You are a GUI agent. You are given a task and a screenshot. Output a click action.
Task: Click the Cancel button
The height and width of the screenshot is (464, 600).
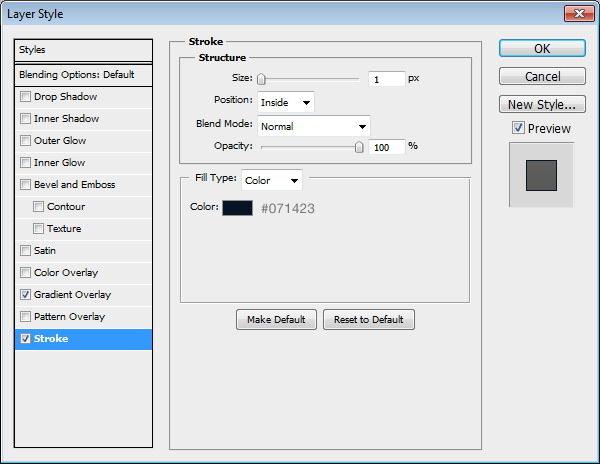542,76
